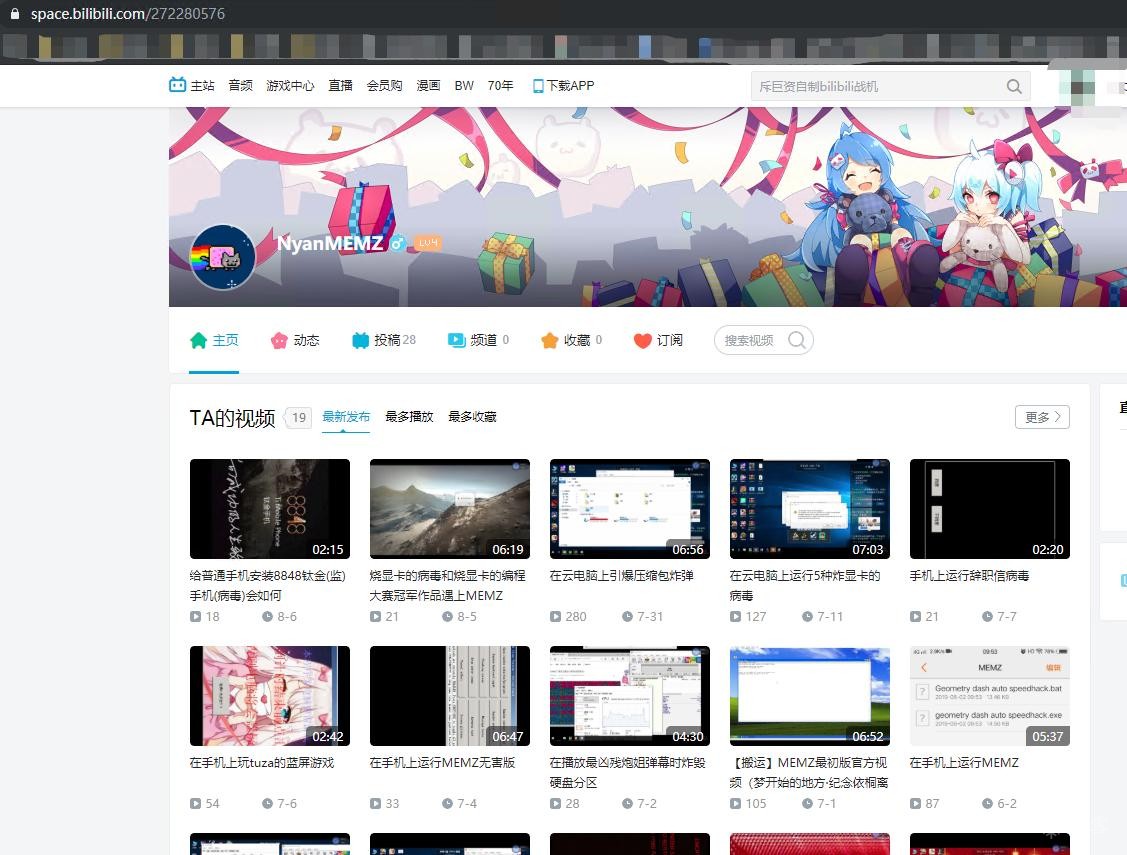Click play-count icon under 在云电脑上引爆压缩包炸弹

click(556, 616)
